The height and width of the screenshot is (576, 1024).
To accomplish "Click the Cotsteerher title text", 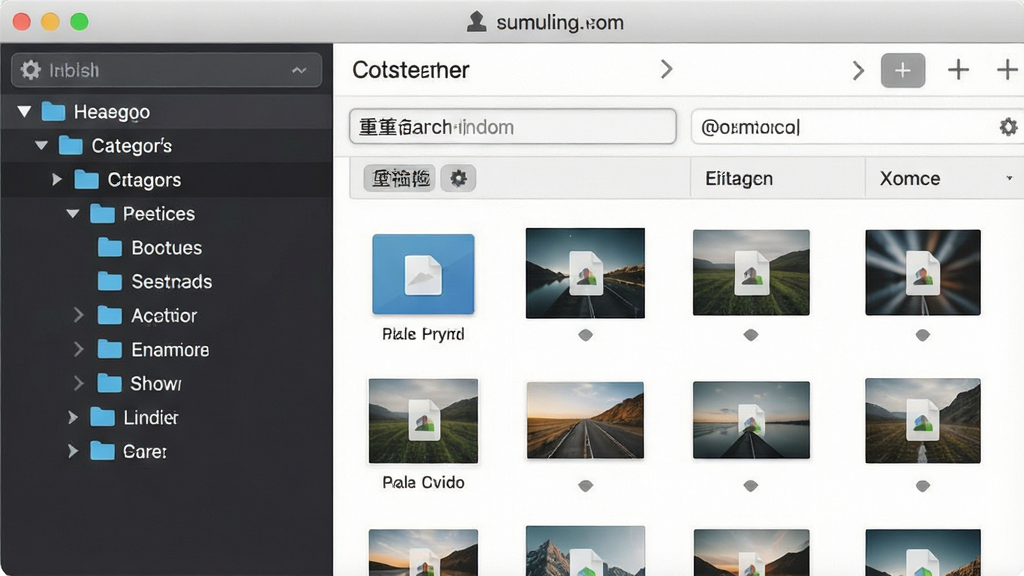I will pyautogui.click(x=411, y=70).
